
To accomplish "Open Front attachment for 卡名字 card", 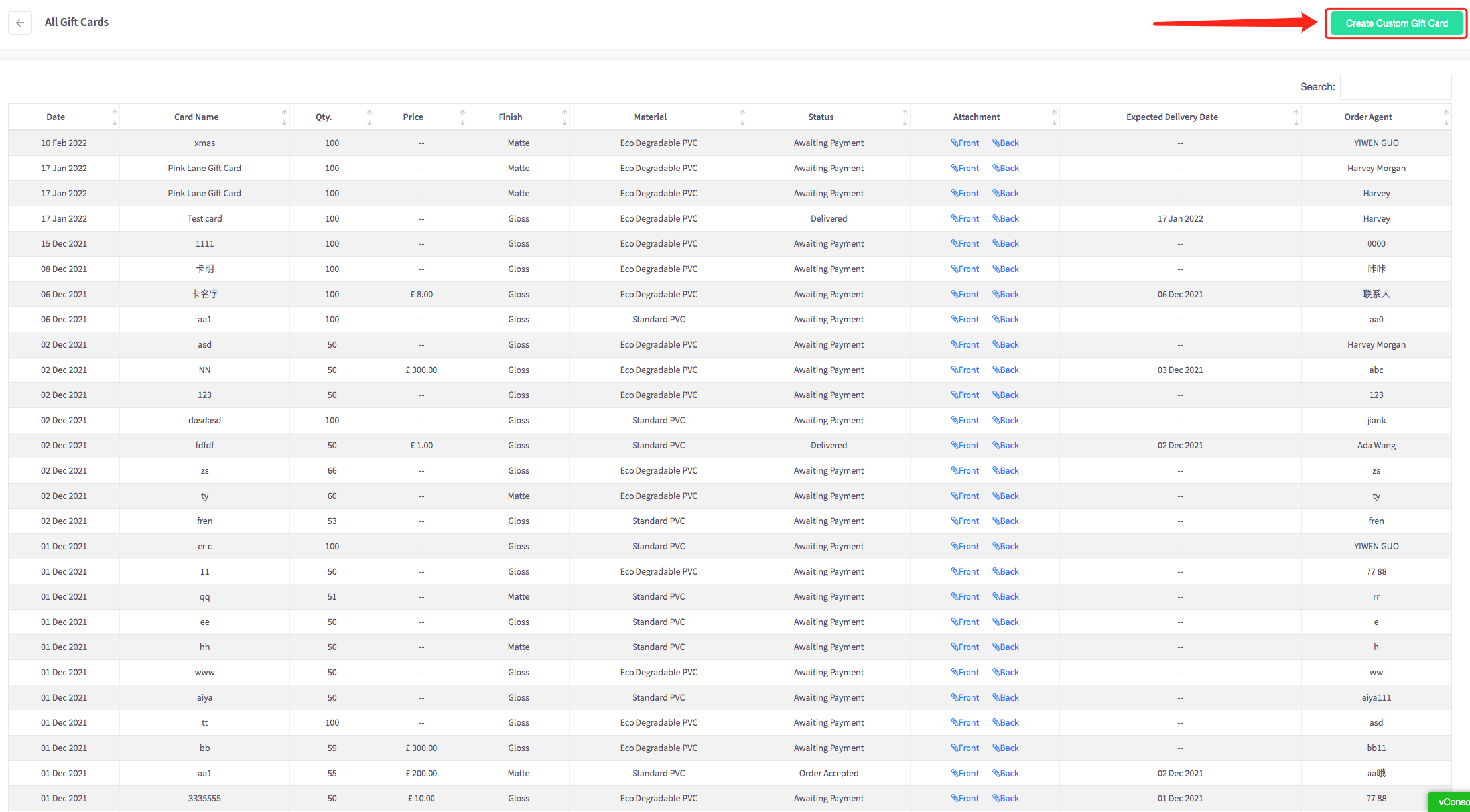I will point(965,295).
